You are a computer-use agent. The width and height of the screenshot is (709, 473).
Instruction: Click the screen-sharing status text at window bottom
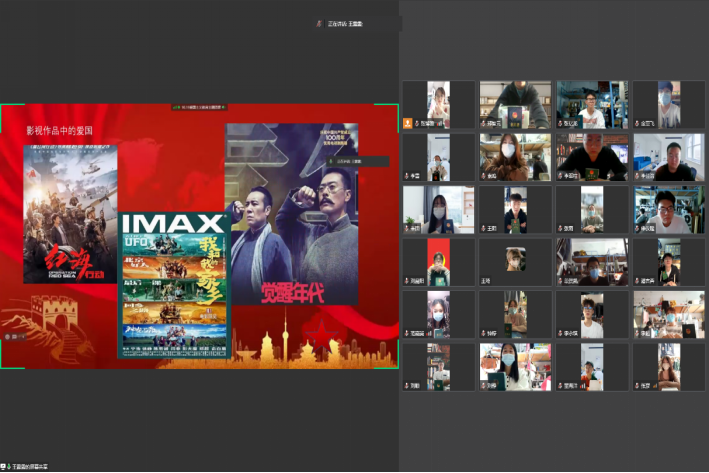(x=29, y=466)
